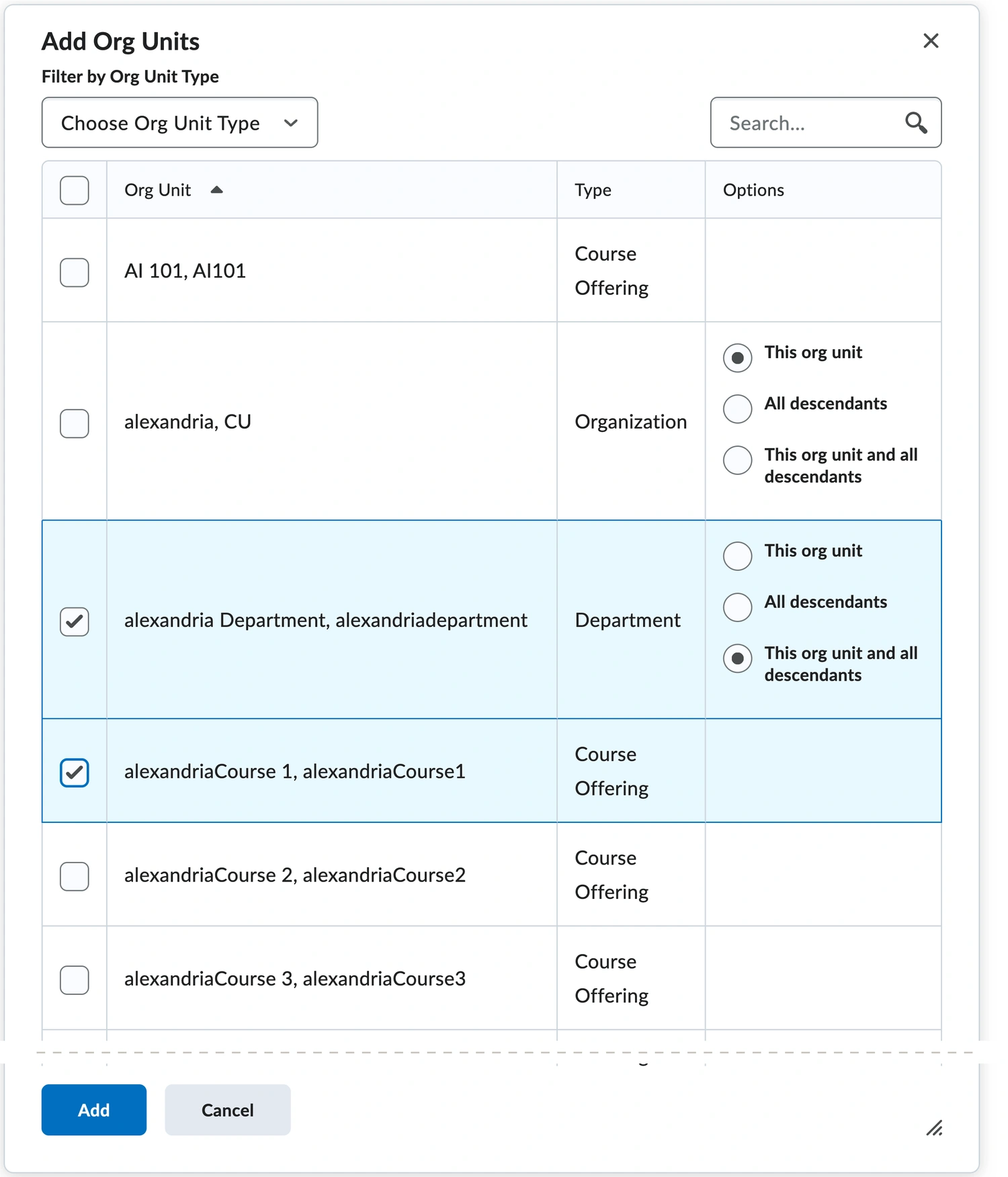Click the Add button
This screenshot has width=1008, height=1177.
[x=94, y=1110]
